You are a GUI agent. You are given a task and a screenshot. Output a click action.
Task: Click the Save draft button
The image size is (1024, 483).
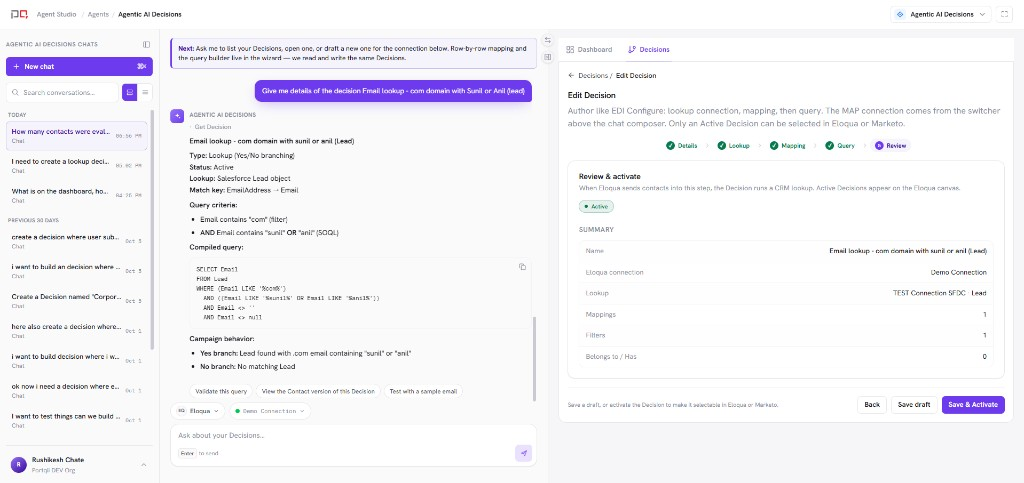click(x=914, y=405)
